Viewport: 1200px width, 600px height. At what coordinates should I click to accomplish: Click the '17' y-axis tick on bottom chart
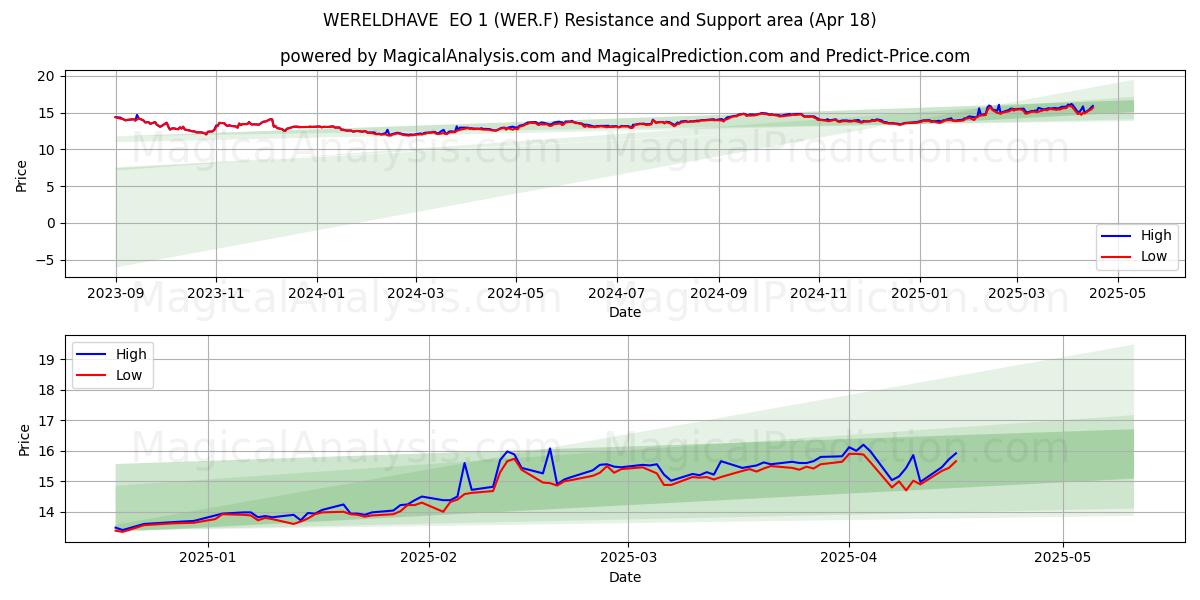49,421
